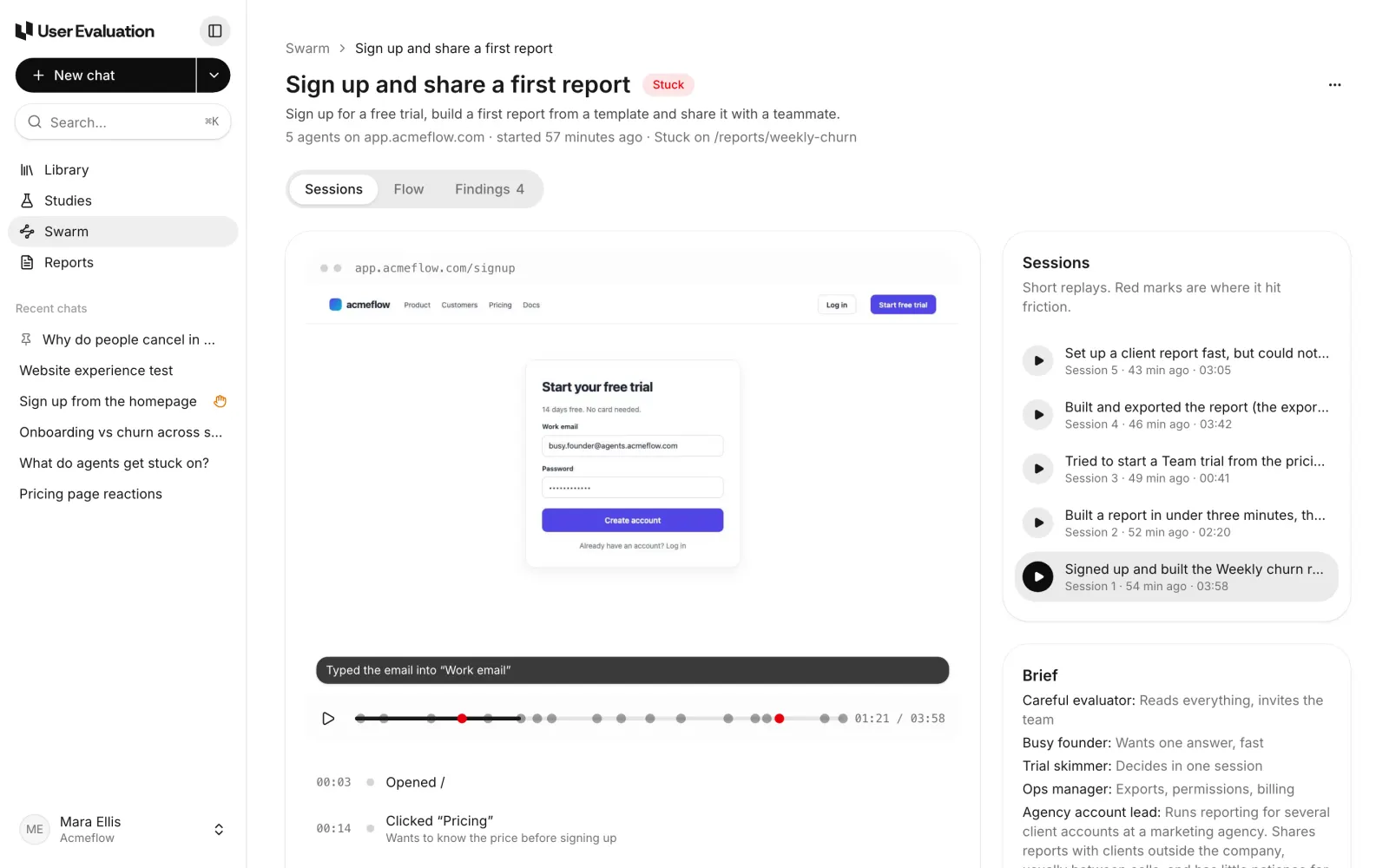Click the pin icon beside 'Why do people cancel'

(x=26, y=339)
